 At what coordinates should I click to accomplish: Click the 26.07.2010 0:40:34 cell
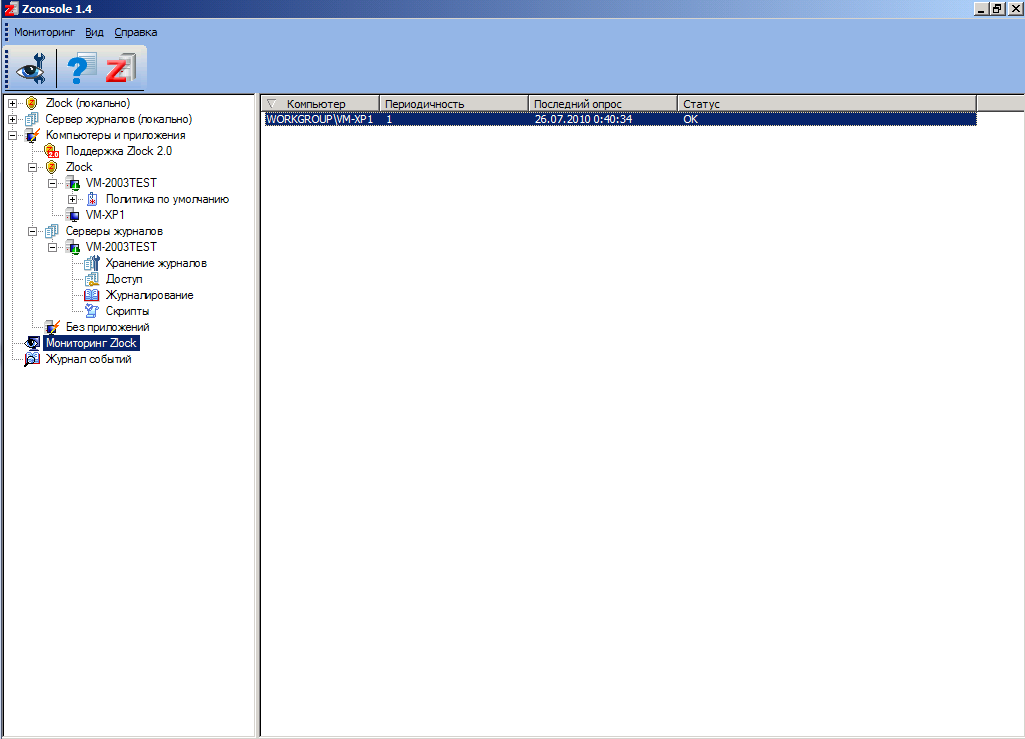pos(583,119)
